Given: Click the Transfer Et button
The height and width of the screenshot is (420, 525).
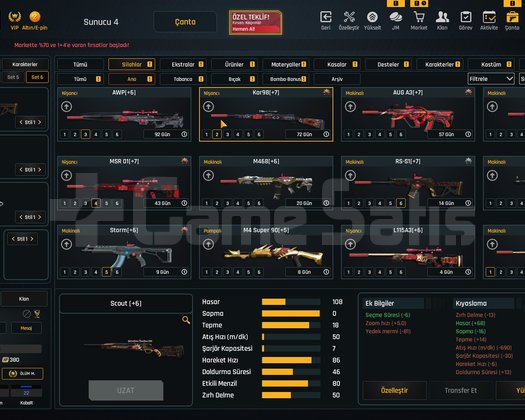Looking at the screenshot, I should pos(461,390).
